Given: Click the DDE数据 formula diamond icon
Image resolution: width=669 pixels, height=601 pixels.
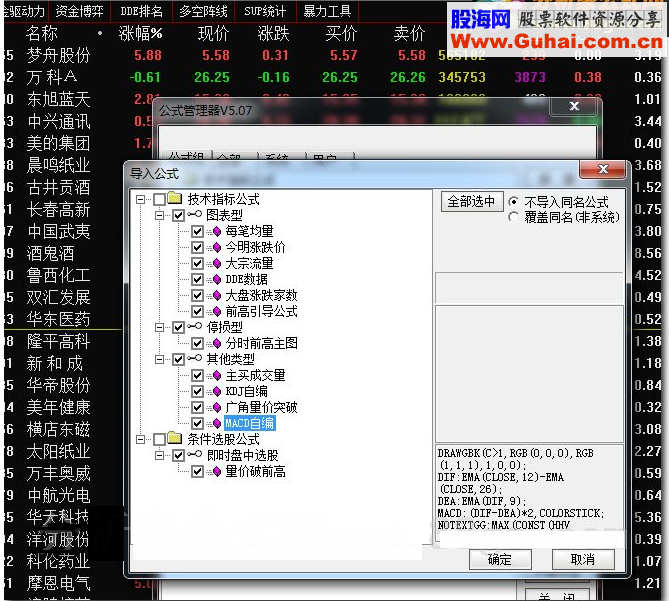Looking at the screenshot, I should click(217, 279).
